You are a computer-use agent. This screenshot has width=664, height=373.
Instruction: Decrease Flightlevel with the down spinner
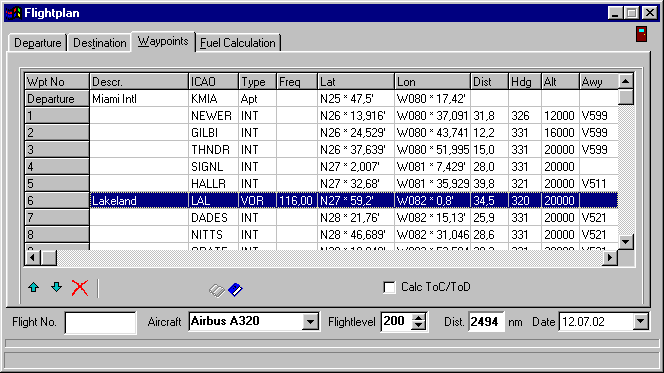[x=418, y=326]
